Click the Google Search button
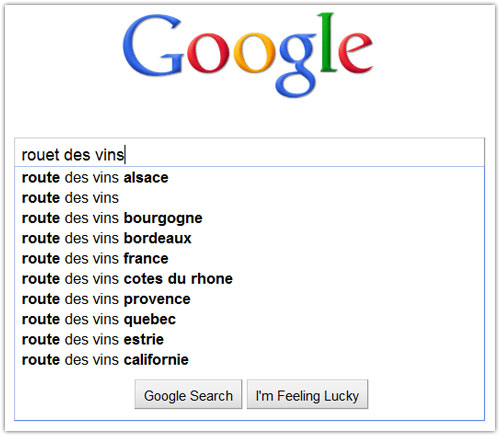Image resolution: width=500 pixels, height=436 pixels. [188, 394]
